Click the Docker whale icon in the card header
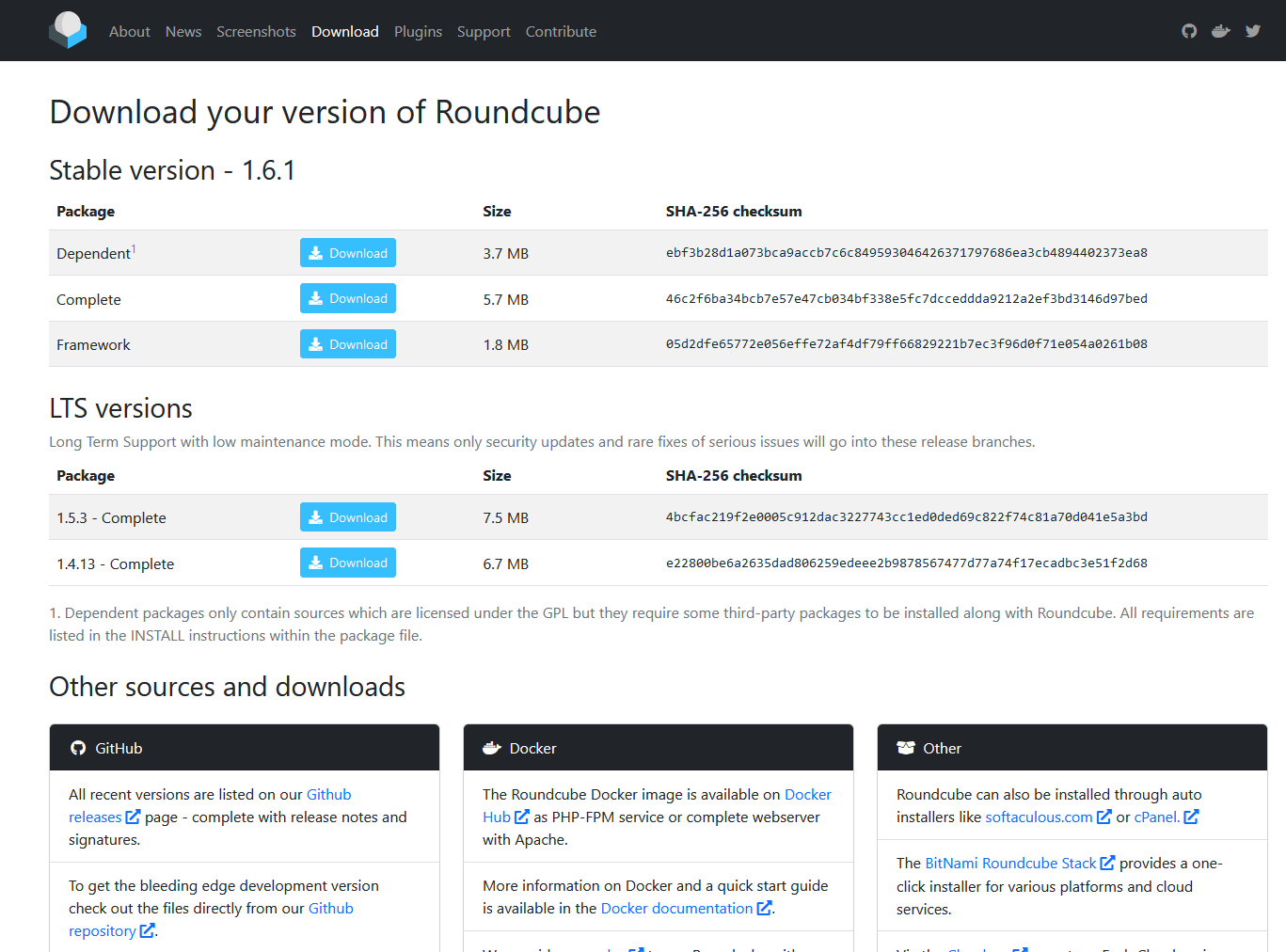This screenshot has width=1286, height=952. point(491,748)
